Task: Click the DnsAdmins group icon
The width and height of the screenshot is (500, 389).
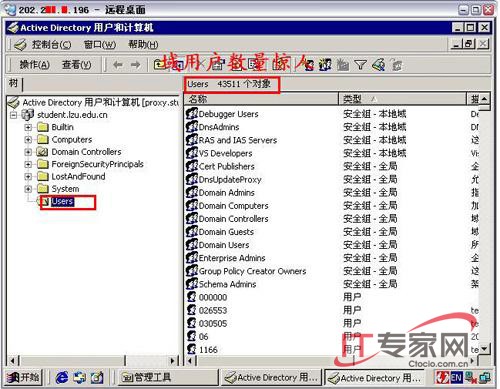Action: point(192,127)
